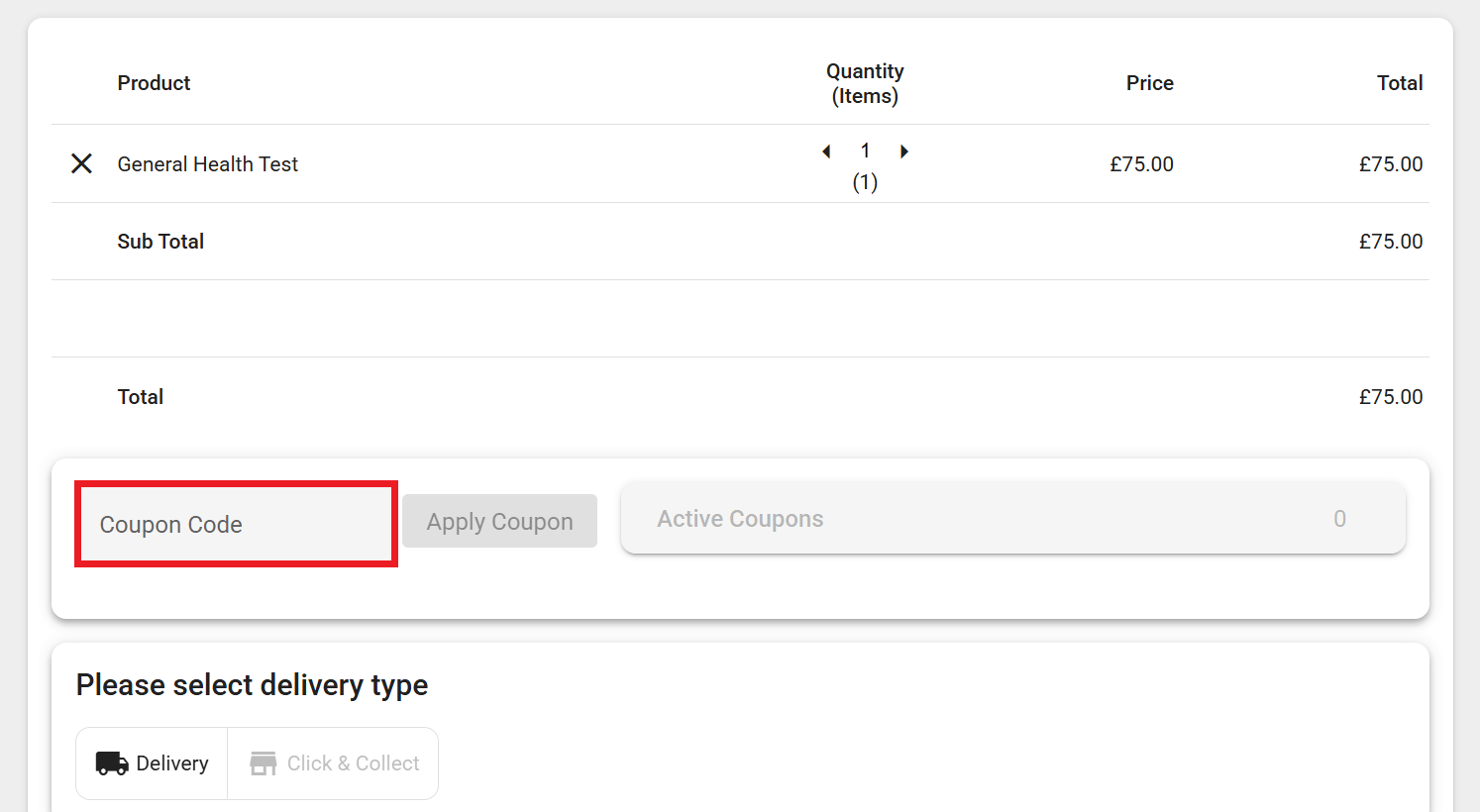Click the Sub Total row label
Screen dimensions: 1480x812
click(160, 242)
